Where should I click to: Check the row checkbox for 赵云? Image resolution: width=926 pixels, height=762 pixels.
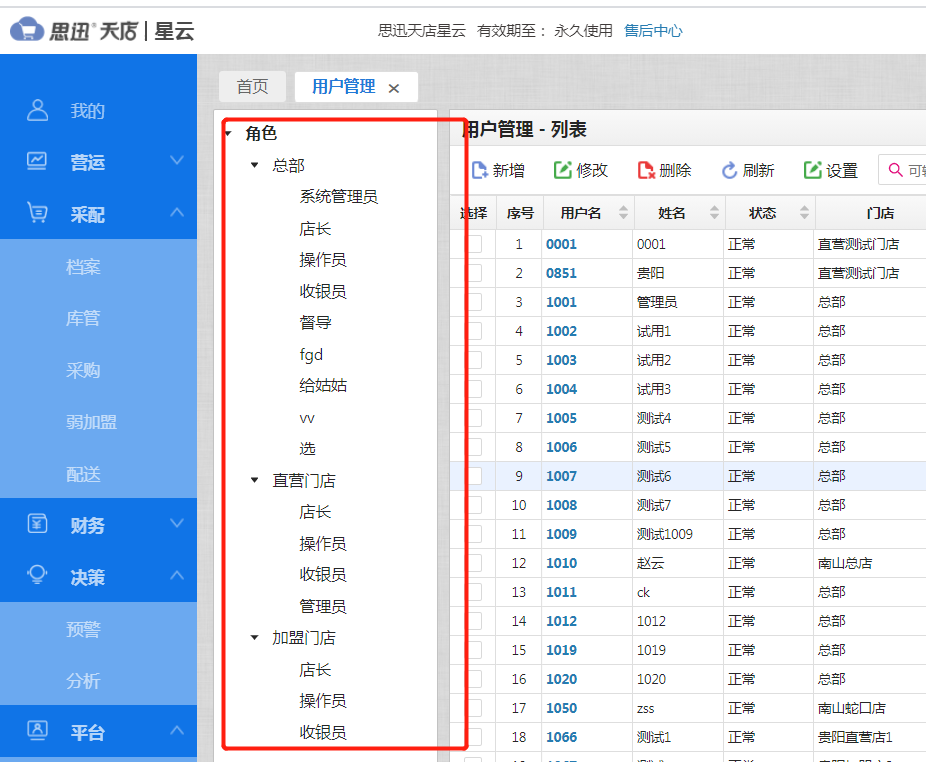(x=478, y=563)
